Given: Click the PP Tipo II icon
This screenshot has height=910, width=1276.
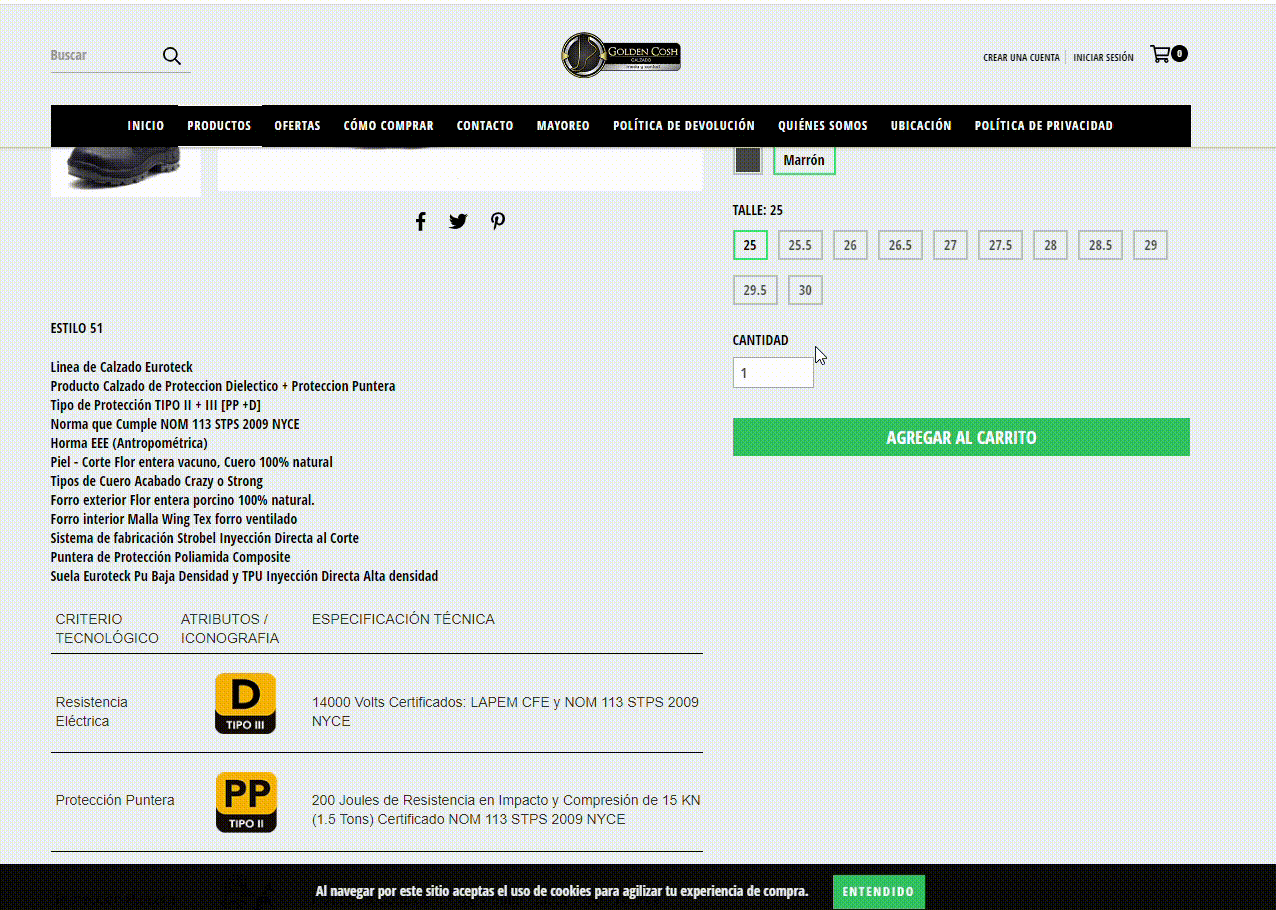Looking at the screenshot, I should click(x=246, y=802).
